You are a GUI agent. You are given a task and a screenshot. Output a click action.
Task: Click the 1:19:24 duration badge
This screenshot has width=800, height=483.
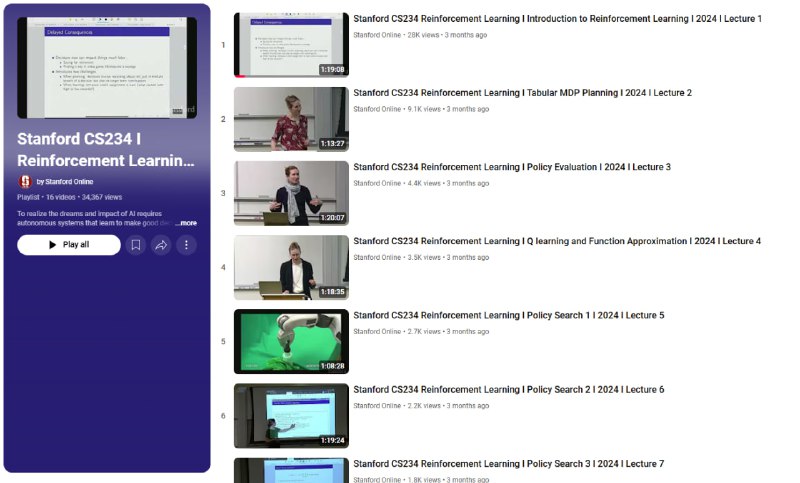point(332,440)
